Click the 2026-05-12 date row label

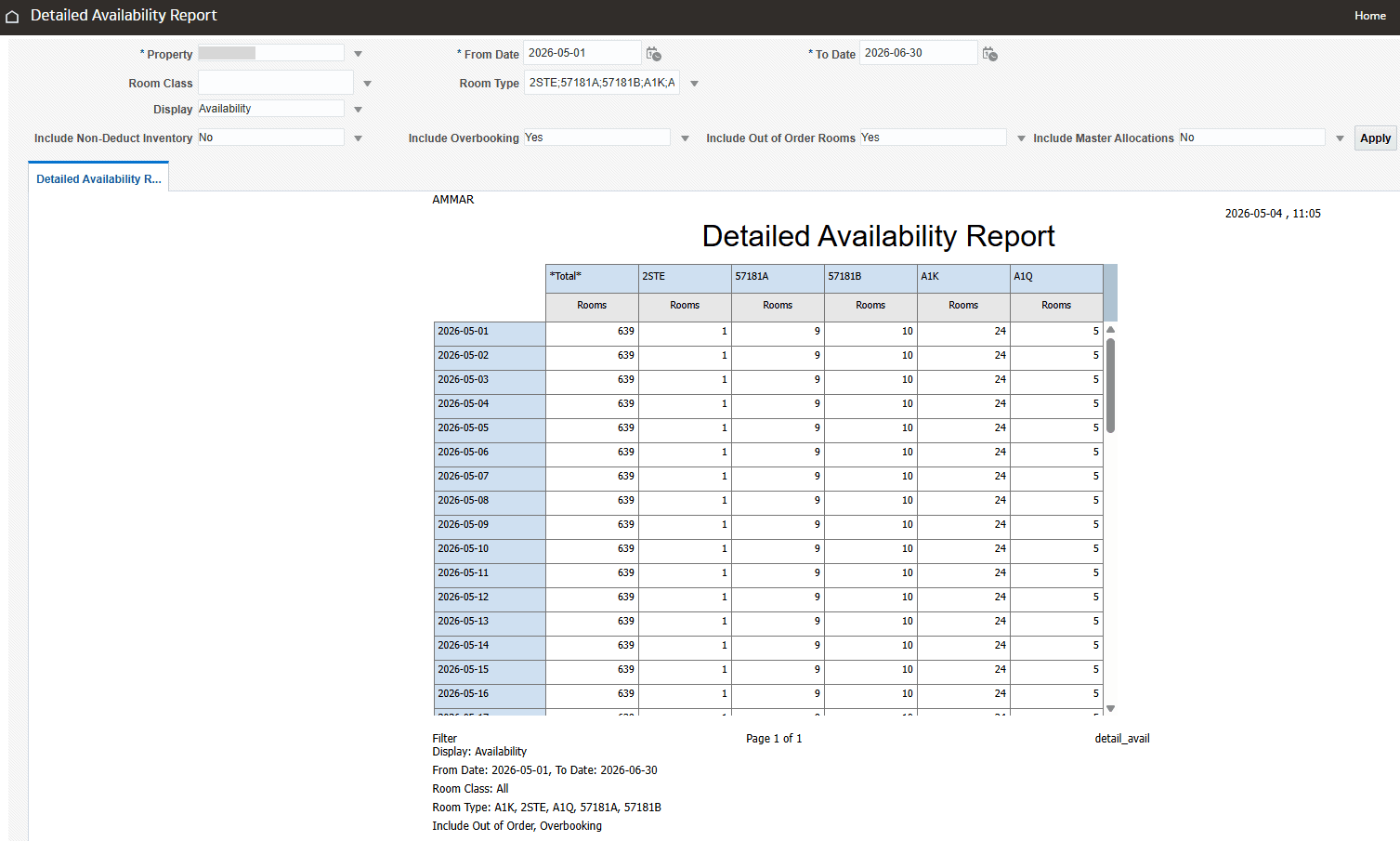coord(490,599)
